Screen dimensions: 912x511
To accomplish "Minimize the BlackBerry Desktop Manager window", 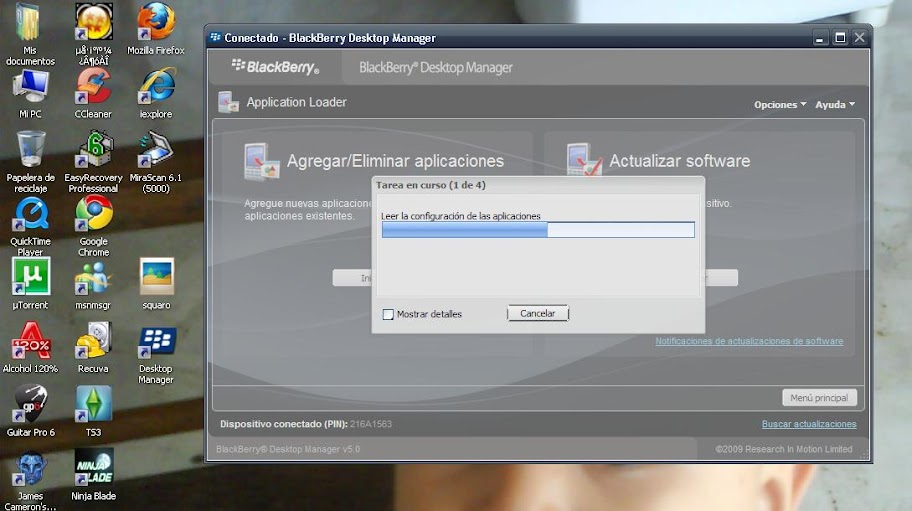I will pyautogui.click(x=820, y=38).
